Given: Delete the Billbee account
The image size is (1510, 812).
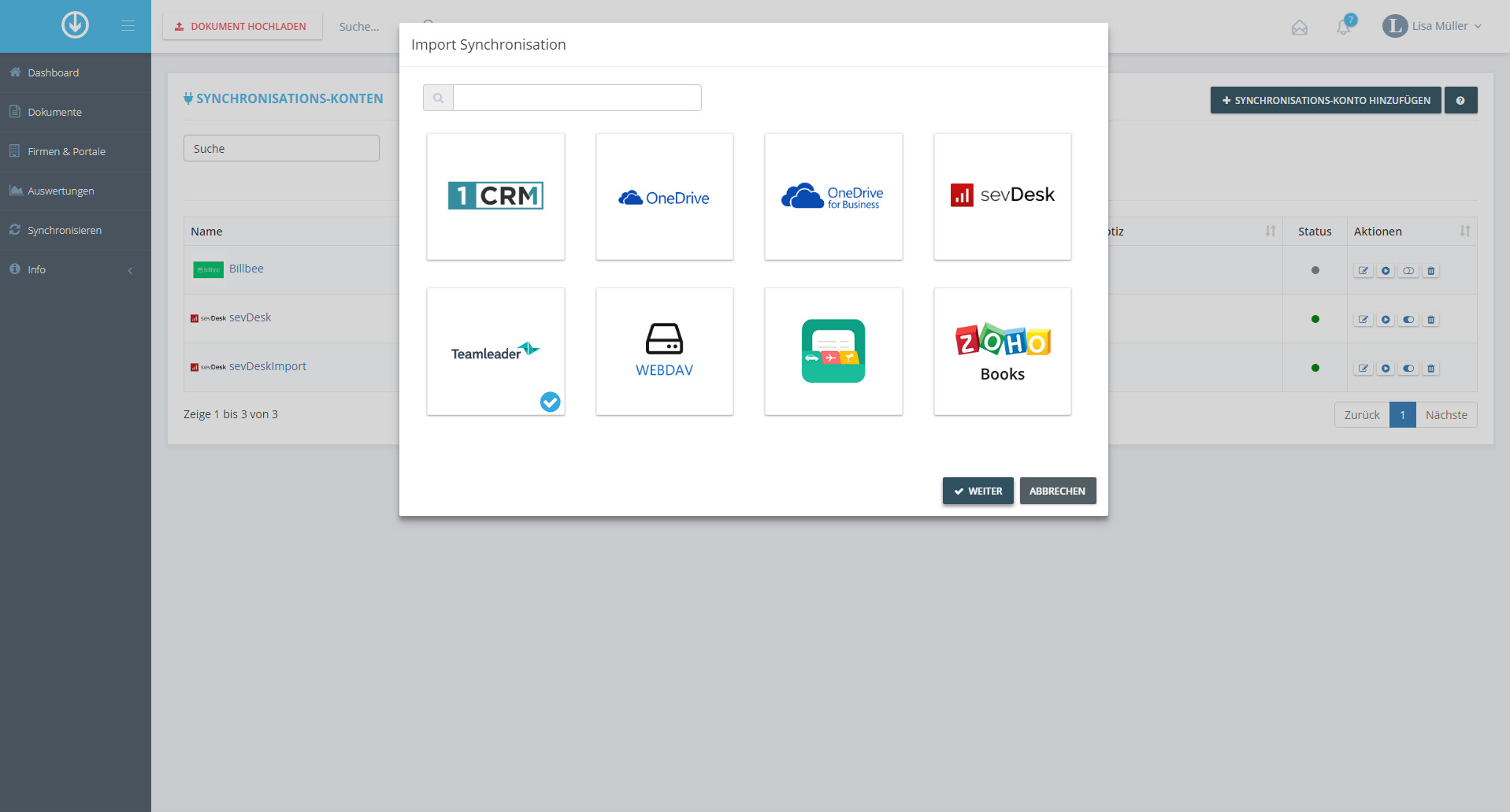Looking at the screenshot, I should [1431, 271].
